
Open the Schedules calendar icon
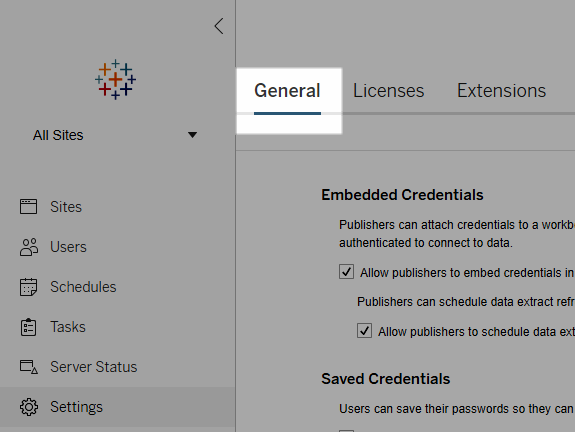28,287
